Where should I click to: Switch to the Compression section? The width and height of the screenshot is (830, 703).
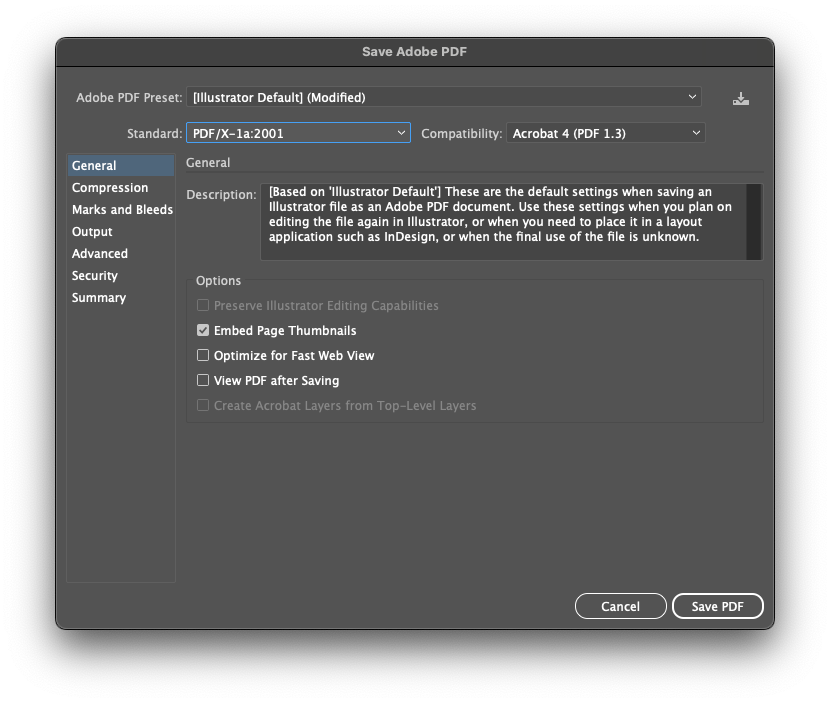(110, 188)
